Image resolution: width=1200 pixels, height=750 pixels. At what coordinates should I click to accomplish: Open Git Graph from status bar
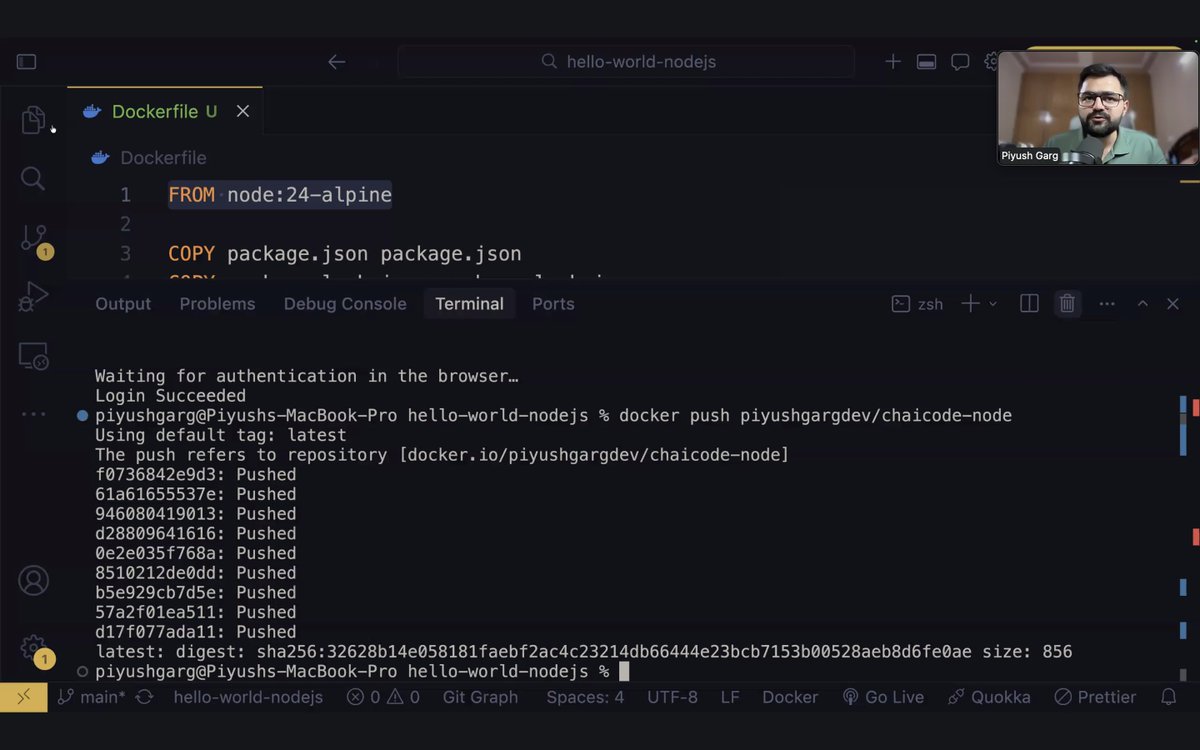tap(480, 697)
